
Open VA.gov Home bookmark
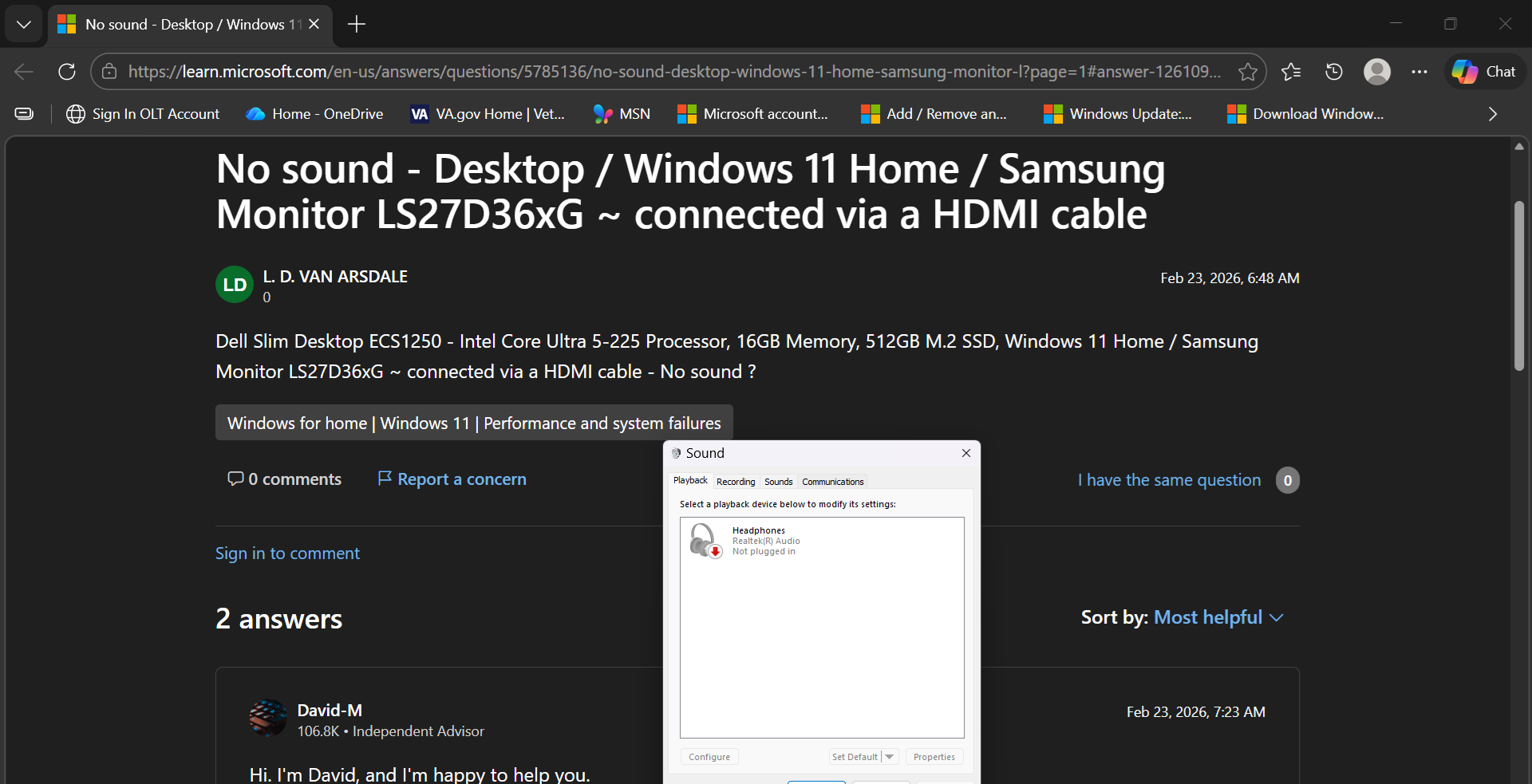tap(488, 114)
